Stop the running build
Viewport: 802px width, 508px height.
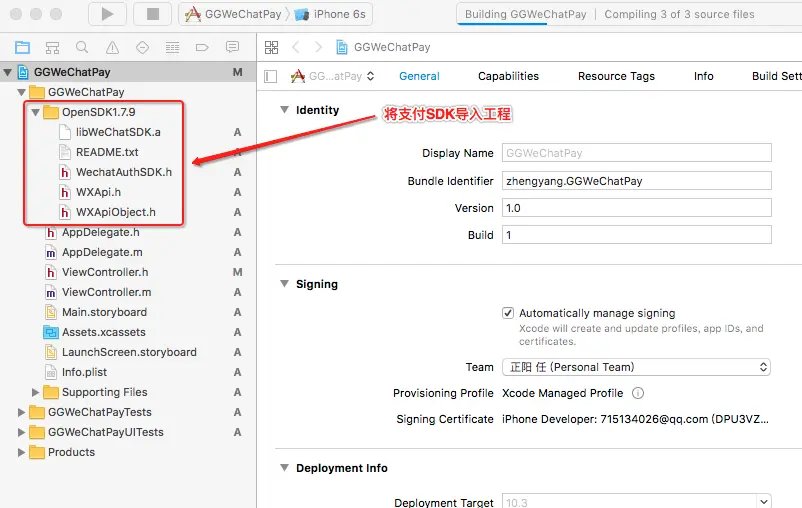pyautogui.click(x=152, y=14)
